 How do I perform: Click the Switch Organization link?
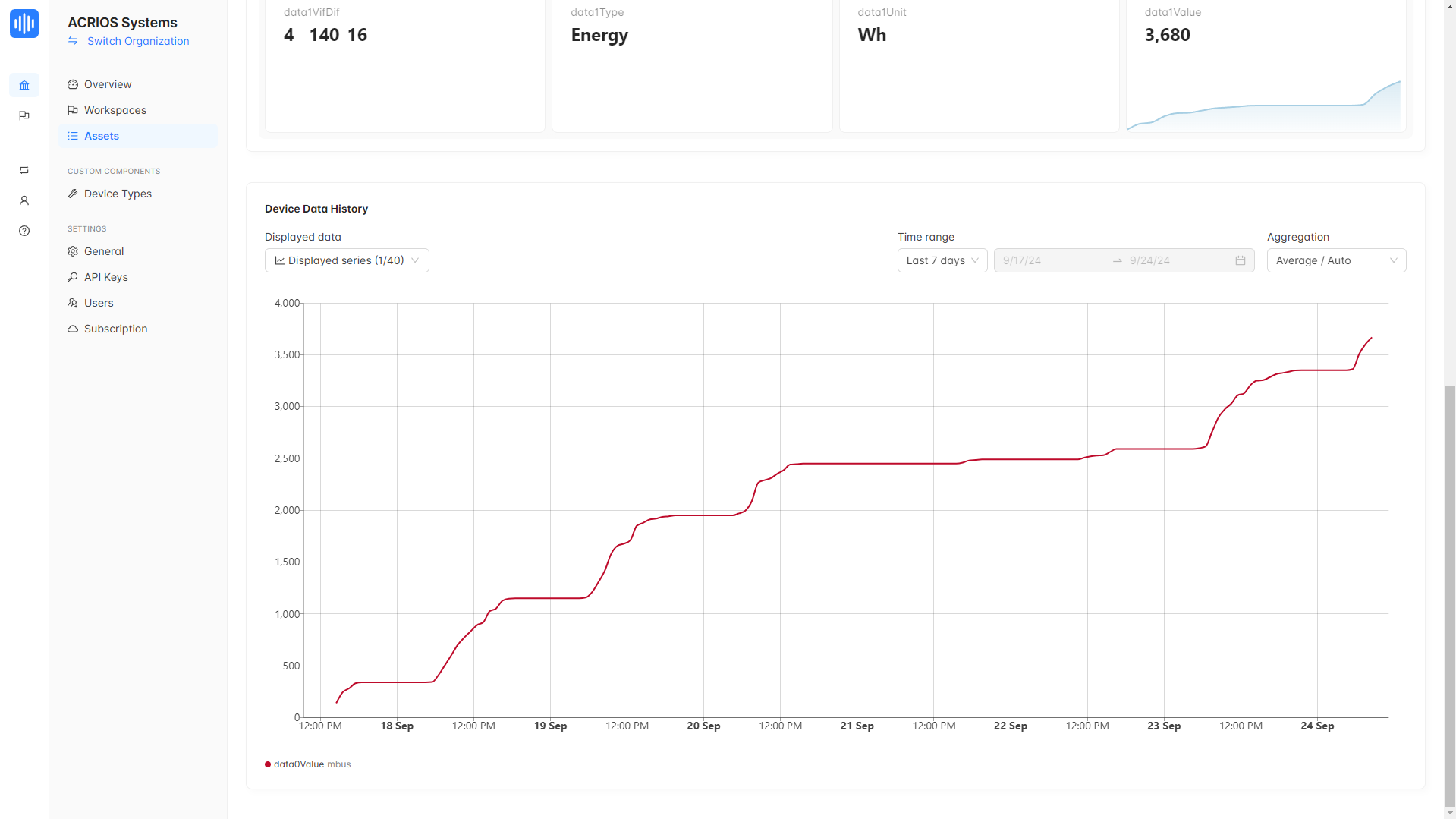(x=138, y=41)
